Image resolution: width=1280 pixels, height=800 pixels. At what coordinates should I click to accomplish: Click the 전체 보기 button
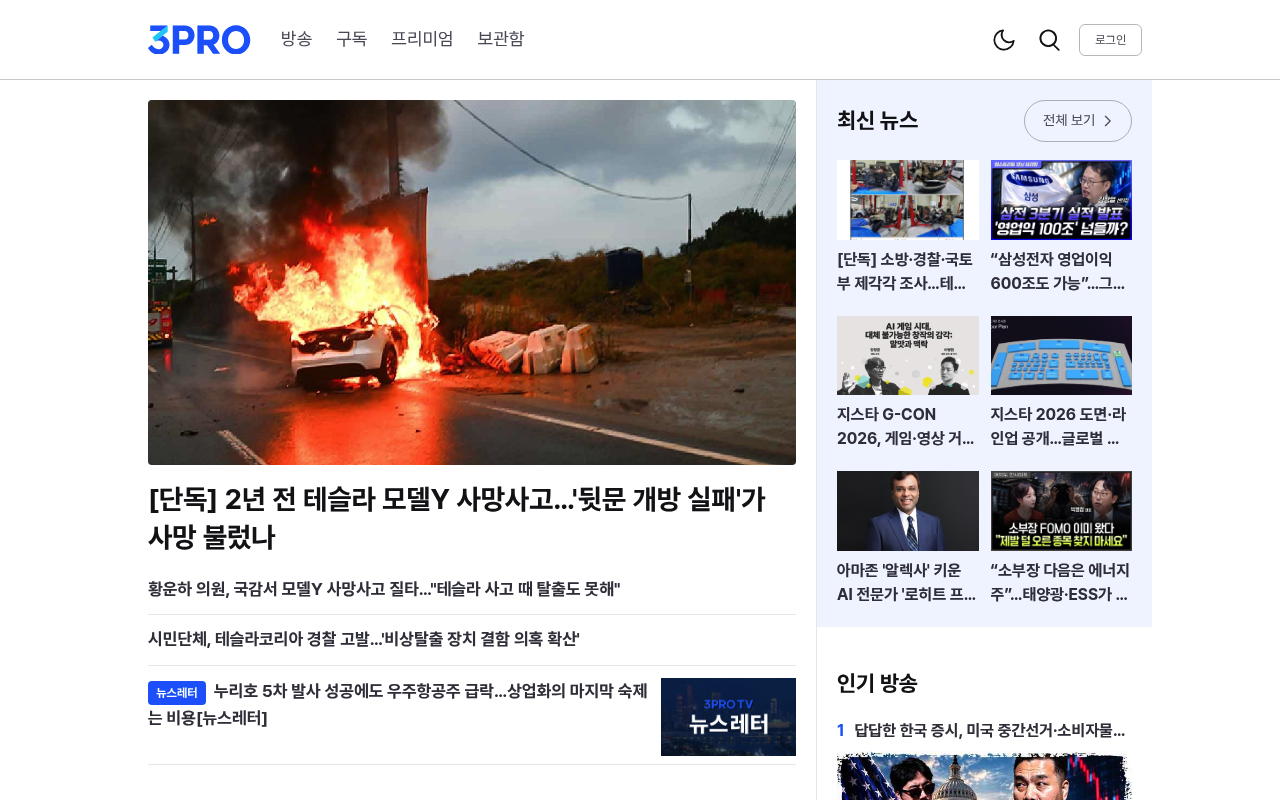pos(1078,121)
